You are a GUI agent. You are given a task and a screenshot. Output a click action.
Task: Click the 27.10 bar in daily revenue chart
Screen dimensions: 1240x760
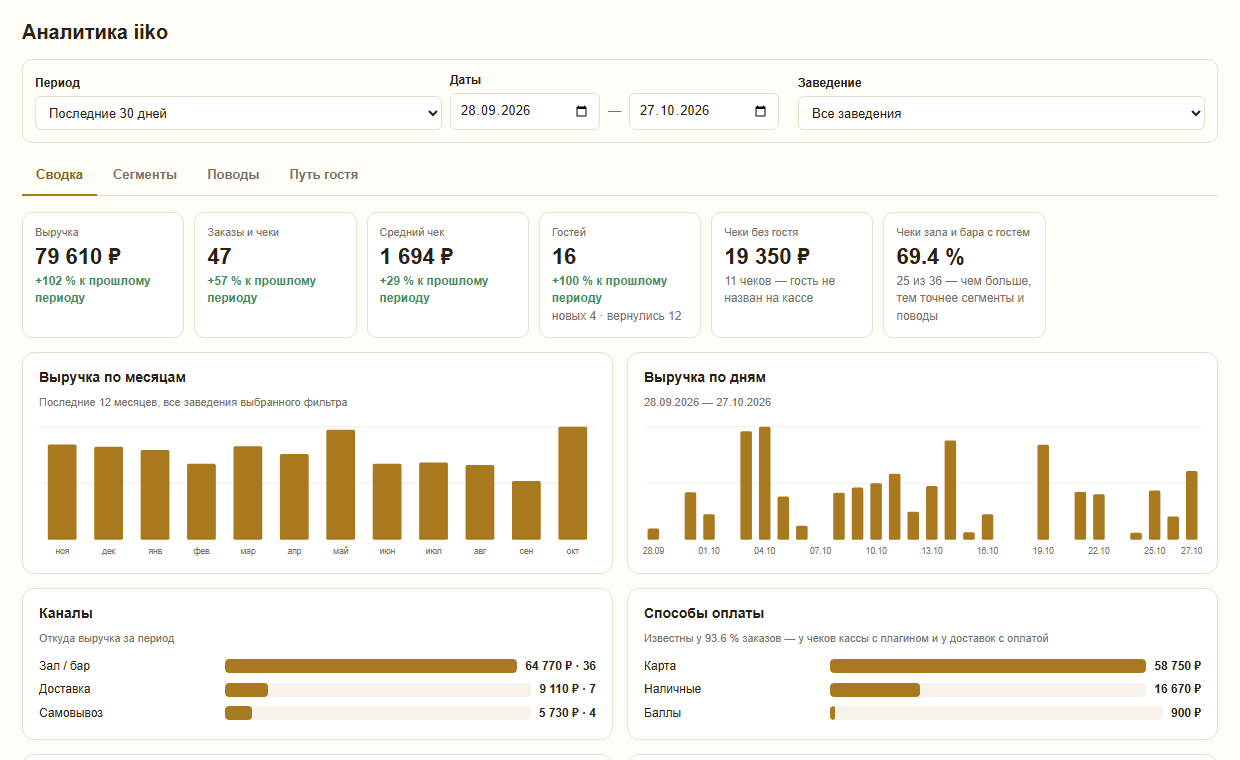click(x=1191, y=505)
